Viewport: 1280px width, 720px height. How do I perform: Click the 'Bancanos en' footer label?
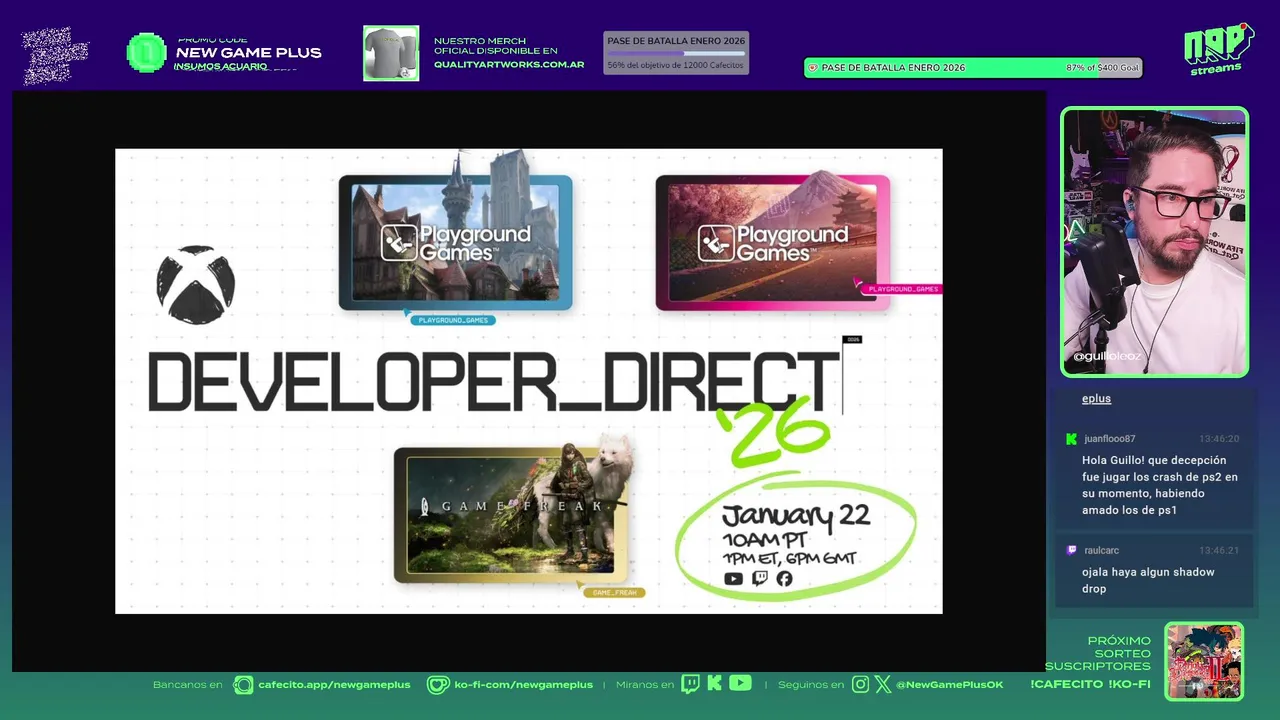point(187,685)
